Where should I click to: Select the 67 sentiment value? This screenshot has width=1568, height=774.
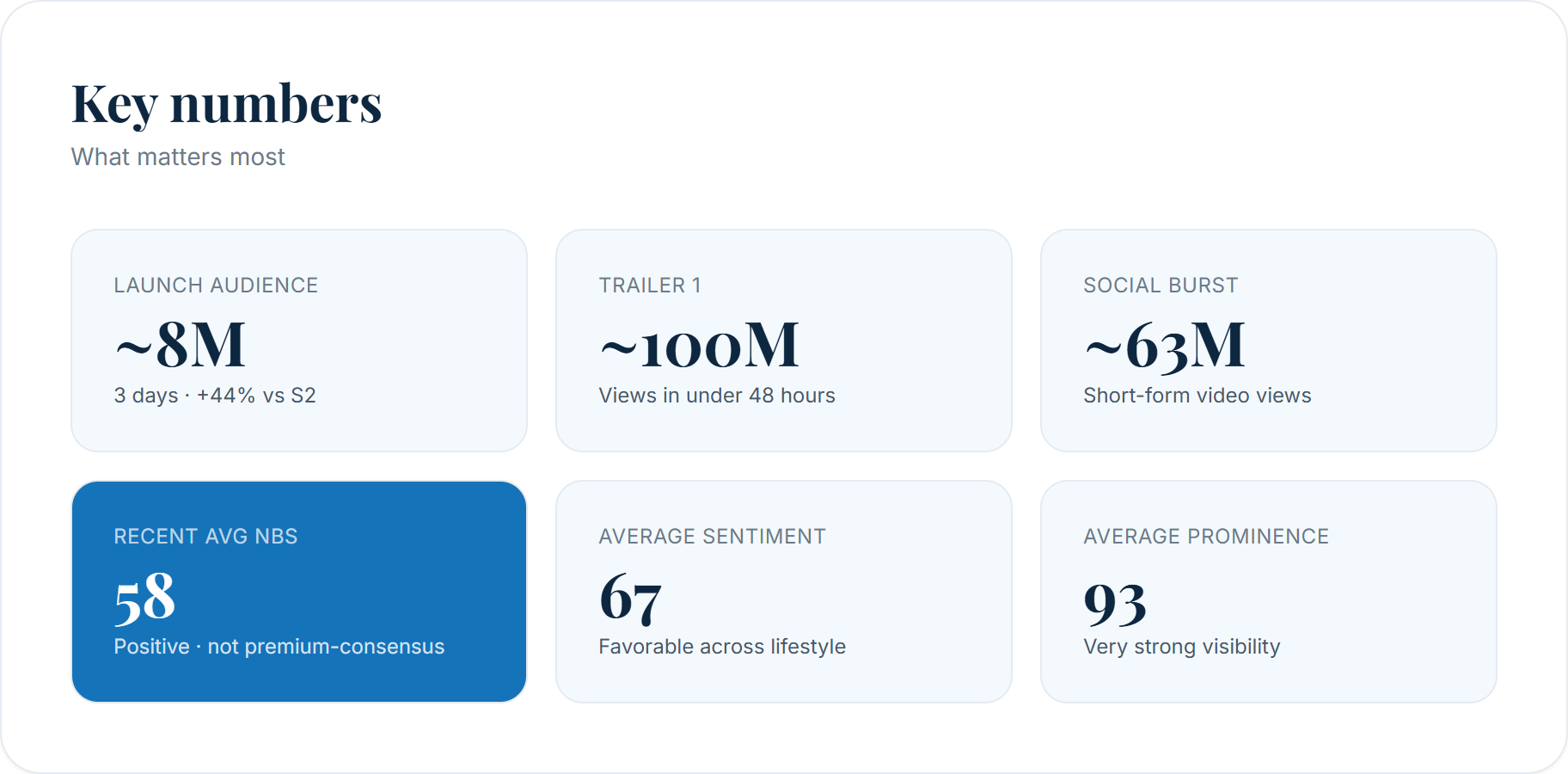pos(630,599)
